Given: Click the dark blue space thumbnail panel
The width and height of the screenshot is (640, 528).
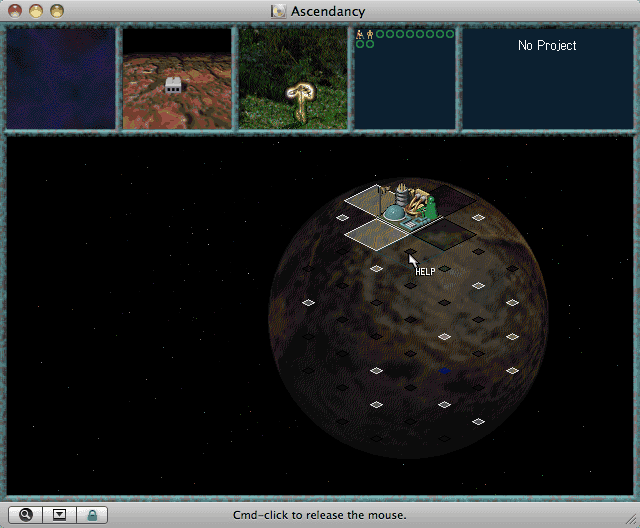Looking at the screenshot, I should tap(60, 78).
